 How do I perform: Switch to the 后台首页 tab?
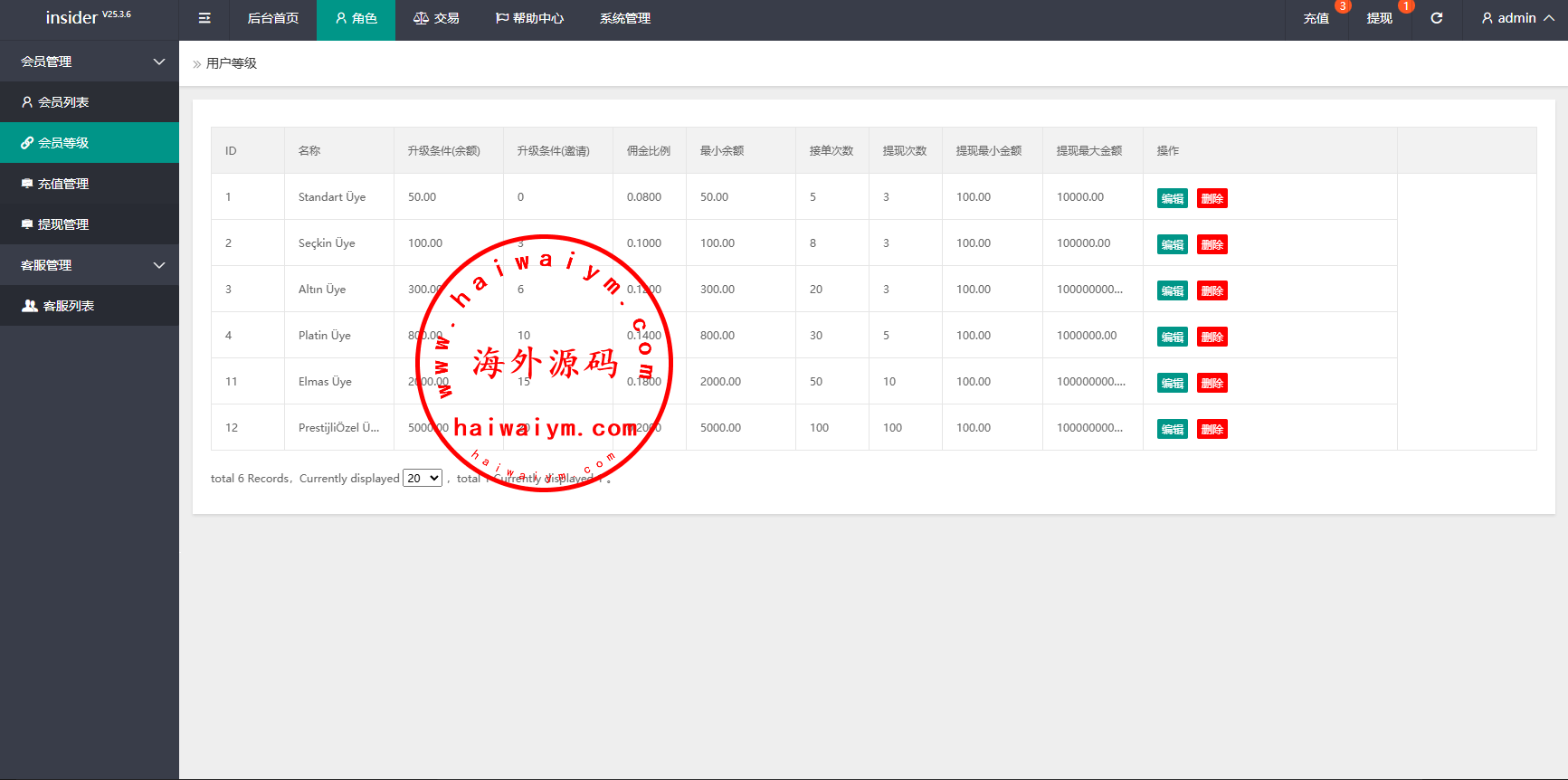click(272, 19)
